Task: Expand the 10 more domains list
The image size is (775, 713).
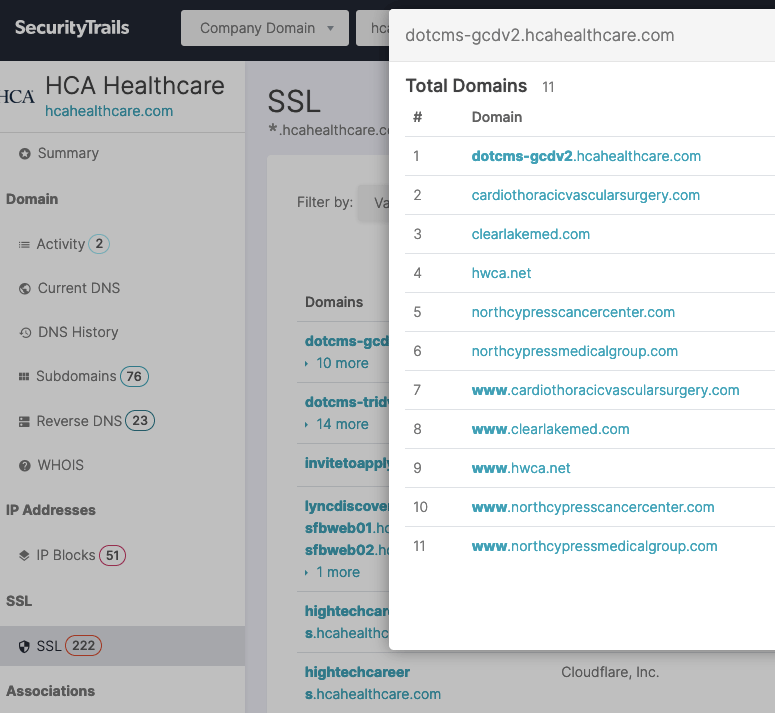Action: tap(342, 363)
